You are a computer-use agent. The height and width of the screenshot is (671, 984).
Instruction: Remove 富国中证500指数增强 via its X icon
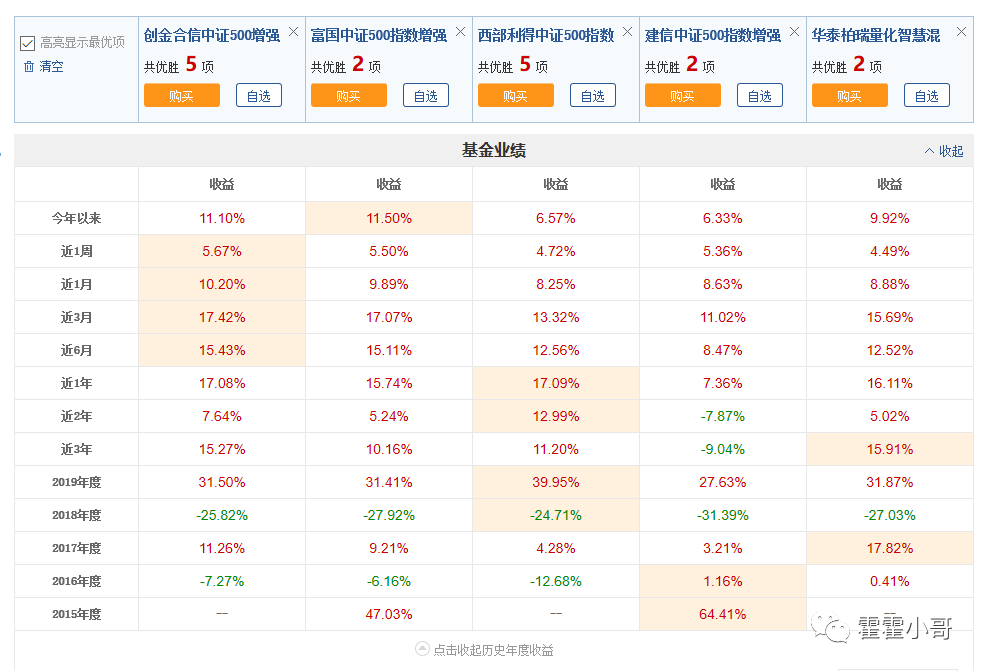pos(459,30)
